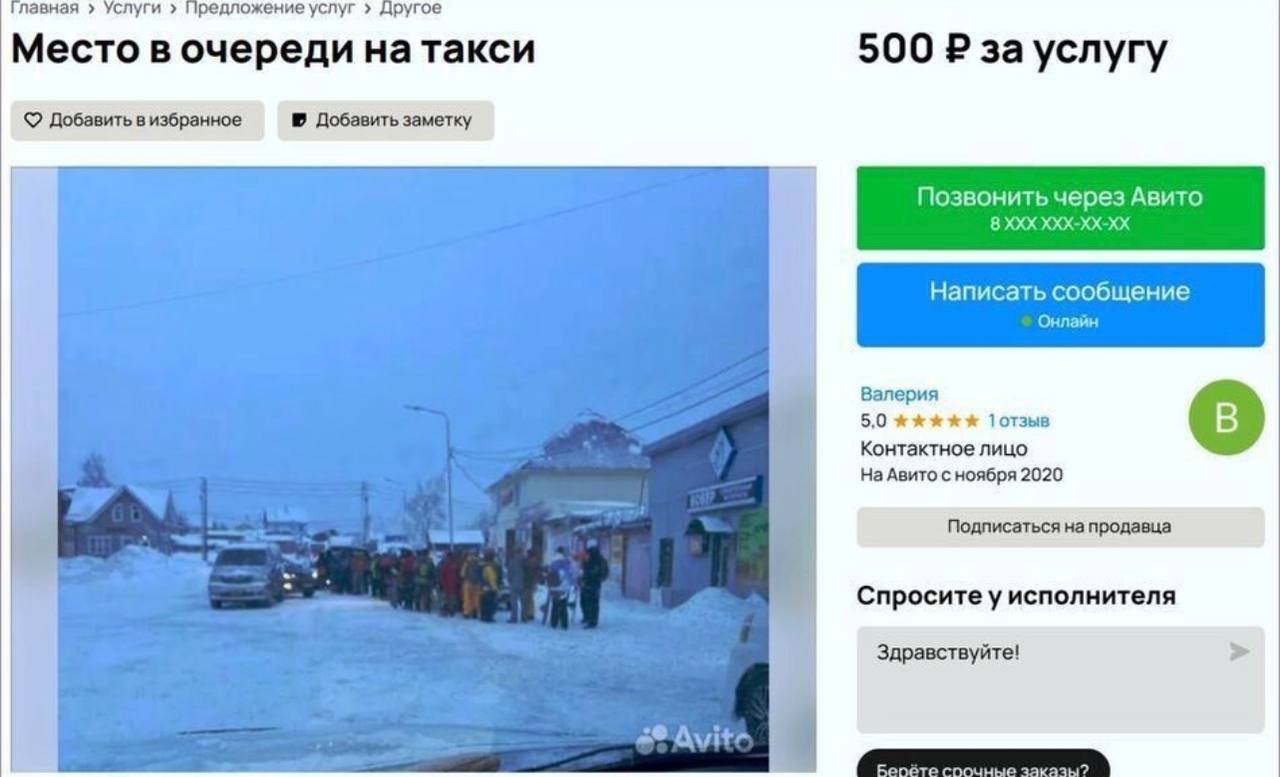Click the Здравствуйте! message field

tap(1060, 680)
